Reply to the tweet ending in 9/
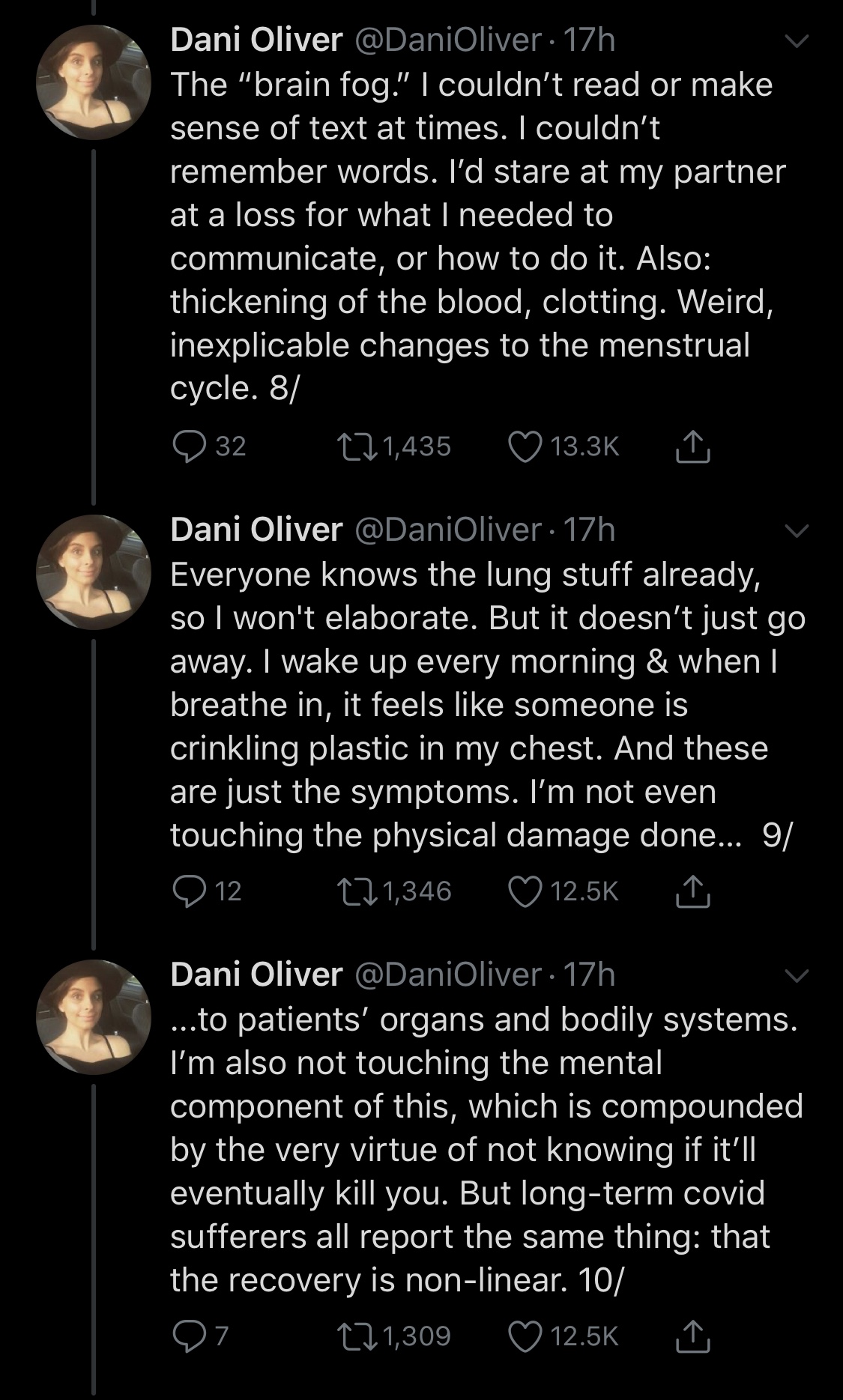The image size is (843, 1400). 190,891
